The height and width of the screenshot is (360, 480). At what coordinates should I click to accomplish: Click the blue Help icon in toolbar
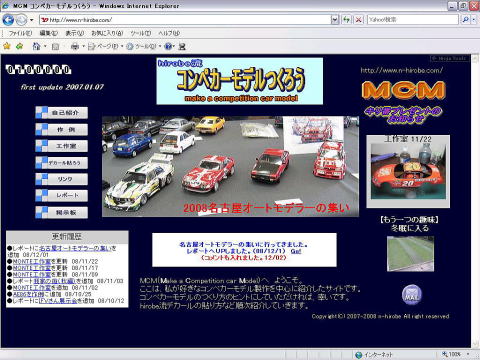click(169, 46)
